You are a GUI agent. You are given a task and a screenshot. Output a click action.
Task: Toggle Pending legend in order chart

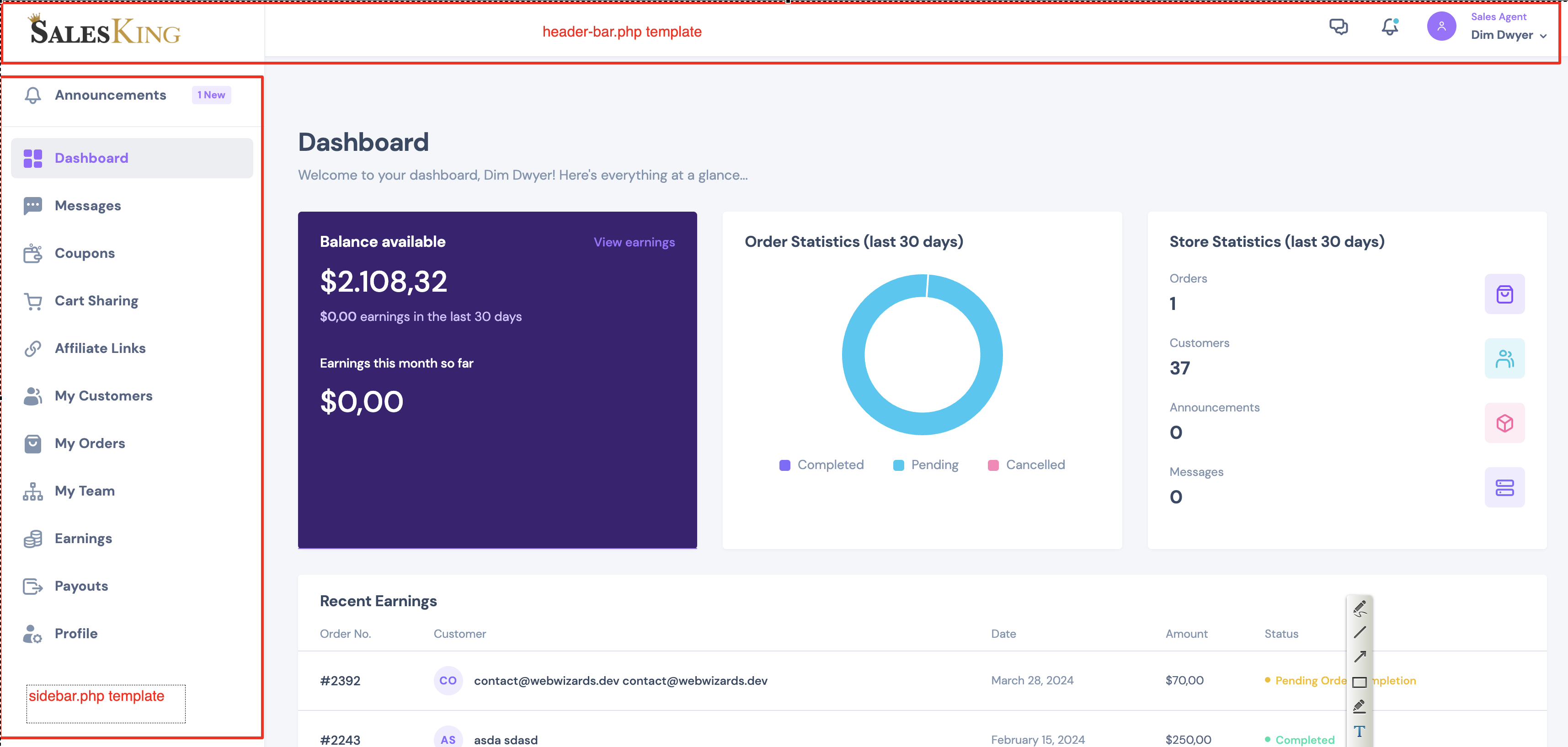(x=925, y=464)
